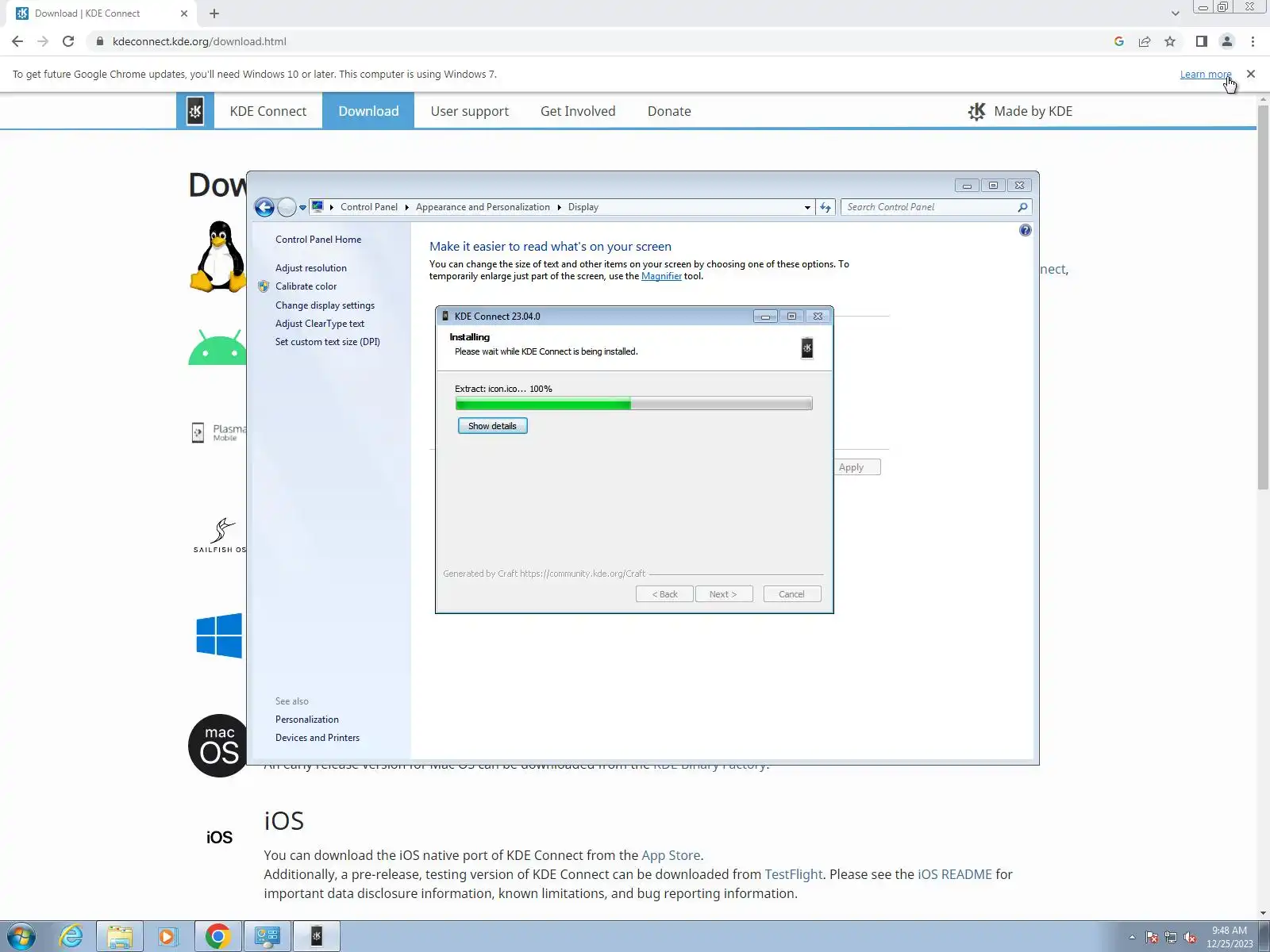The height and width of the screenshot is (952, 1270).
Task: Open the Chrome three-dot menu
Action: [x=1253, y=41]
